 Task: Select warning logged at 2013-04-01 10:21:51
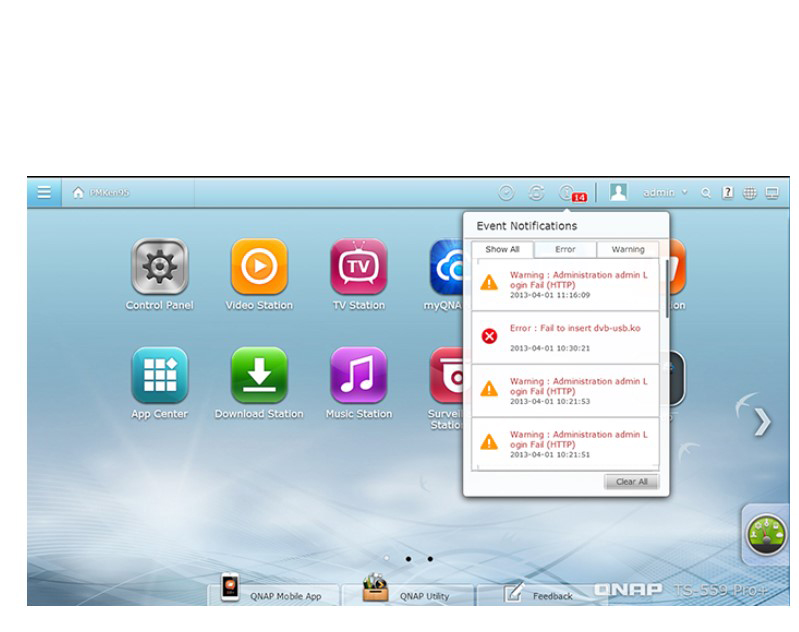point(565,443)
